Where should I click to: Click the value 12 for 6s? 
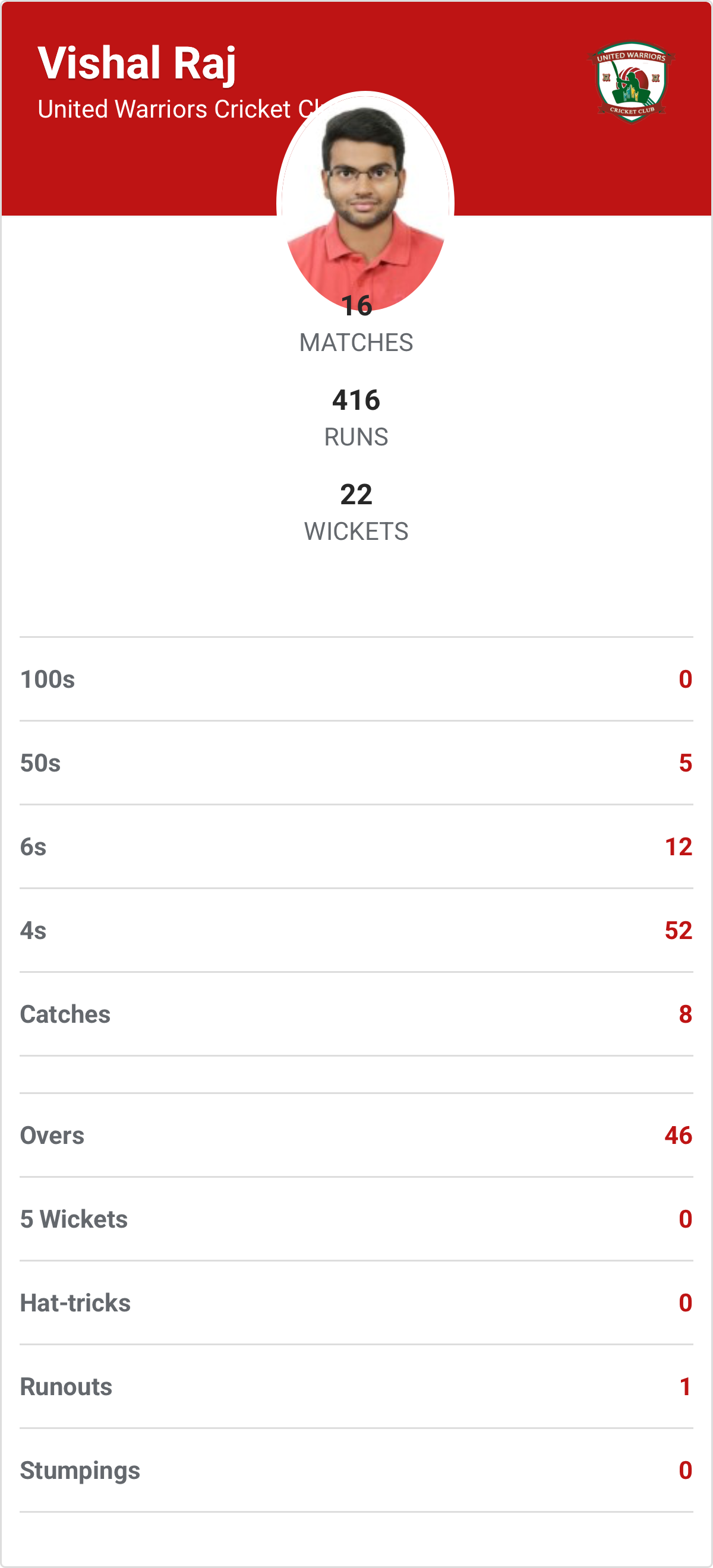tap(678, 847)
